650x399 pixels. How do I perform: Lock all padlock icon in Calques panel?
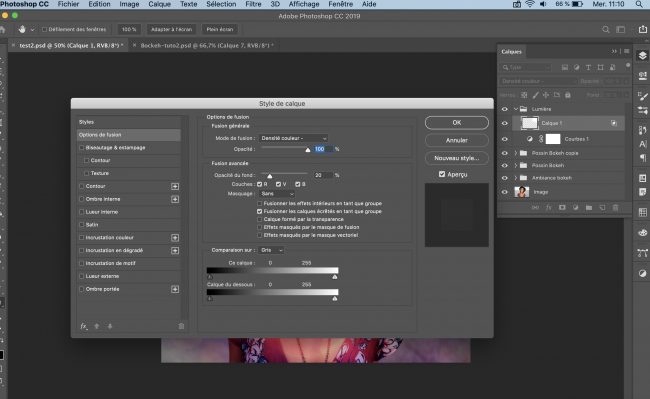click(x=568, y=95)
